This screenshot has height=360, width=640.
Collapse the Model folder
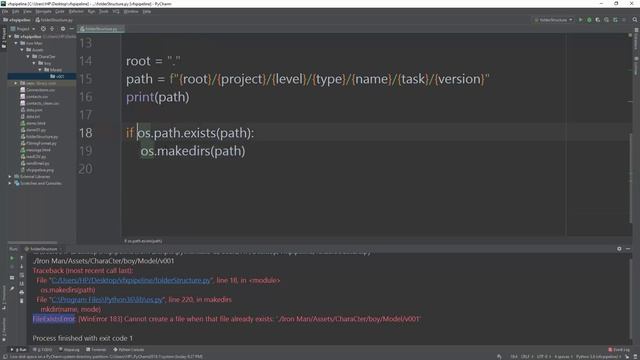coord(40,70)
